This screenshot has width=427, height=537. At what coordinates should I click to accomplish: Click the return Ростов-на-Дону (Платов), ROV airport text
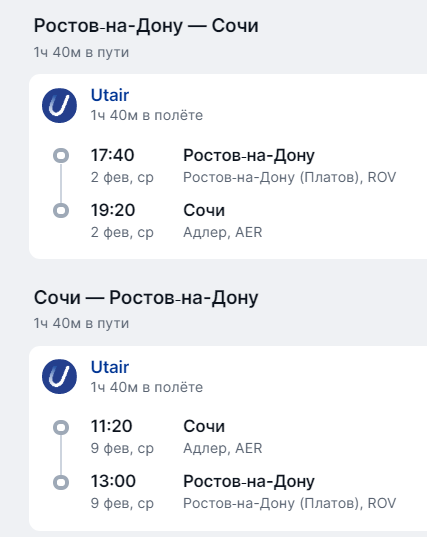click(289, 503)
